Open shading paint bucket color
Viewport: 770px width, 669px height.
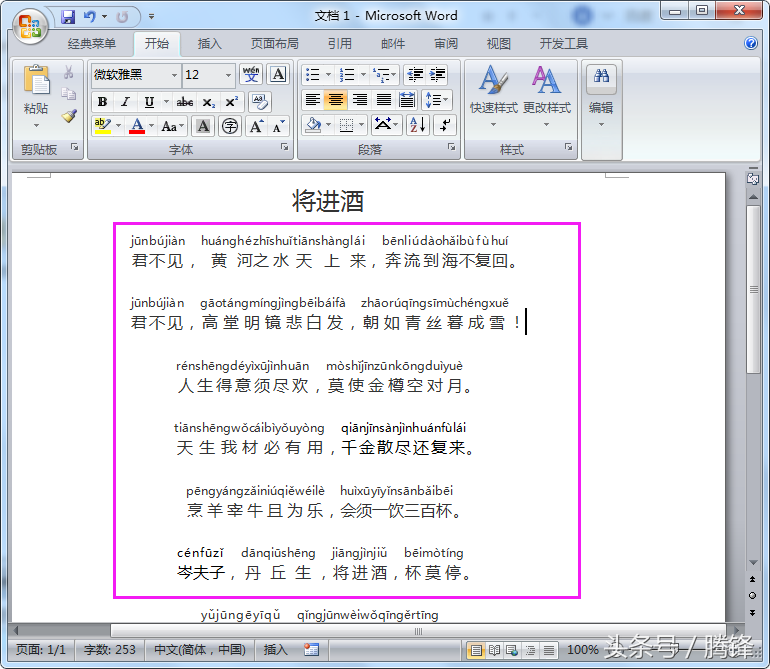tap(313, 125)
